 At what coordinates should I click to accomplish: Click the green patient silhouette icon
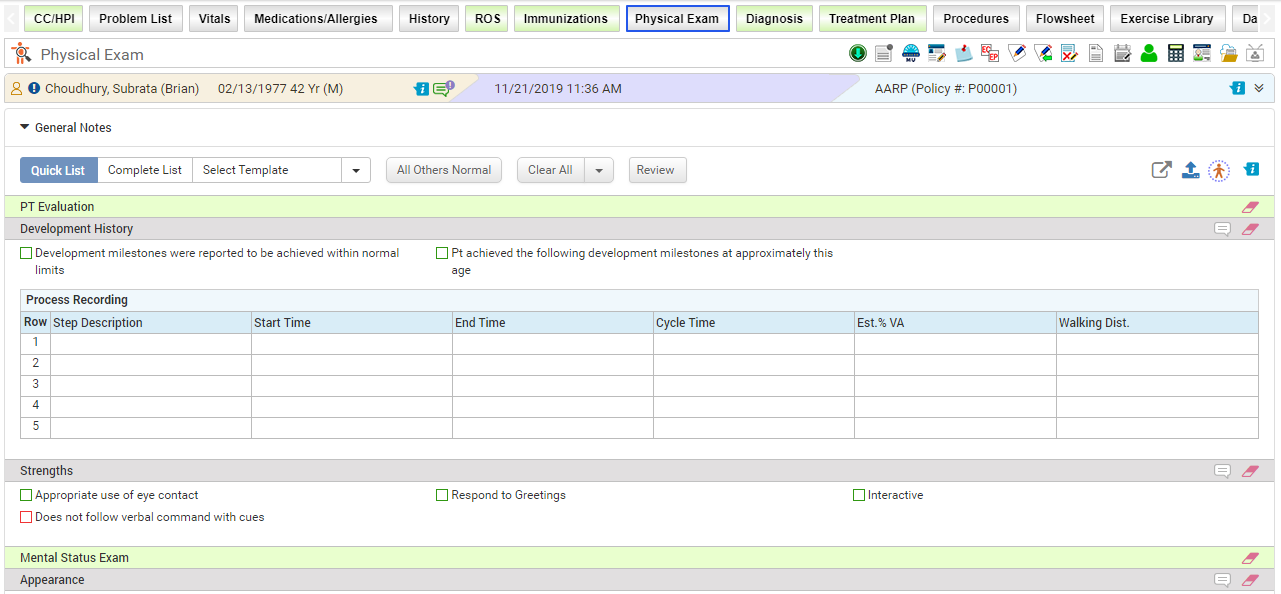1149,54
